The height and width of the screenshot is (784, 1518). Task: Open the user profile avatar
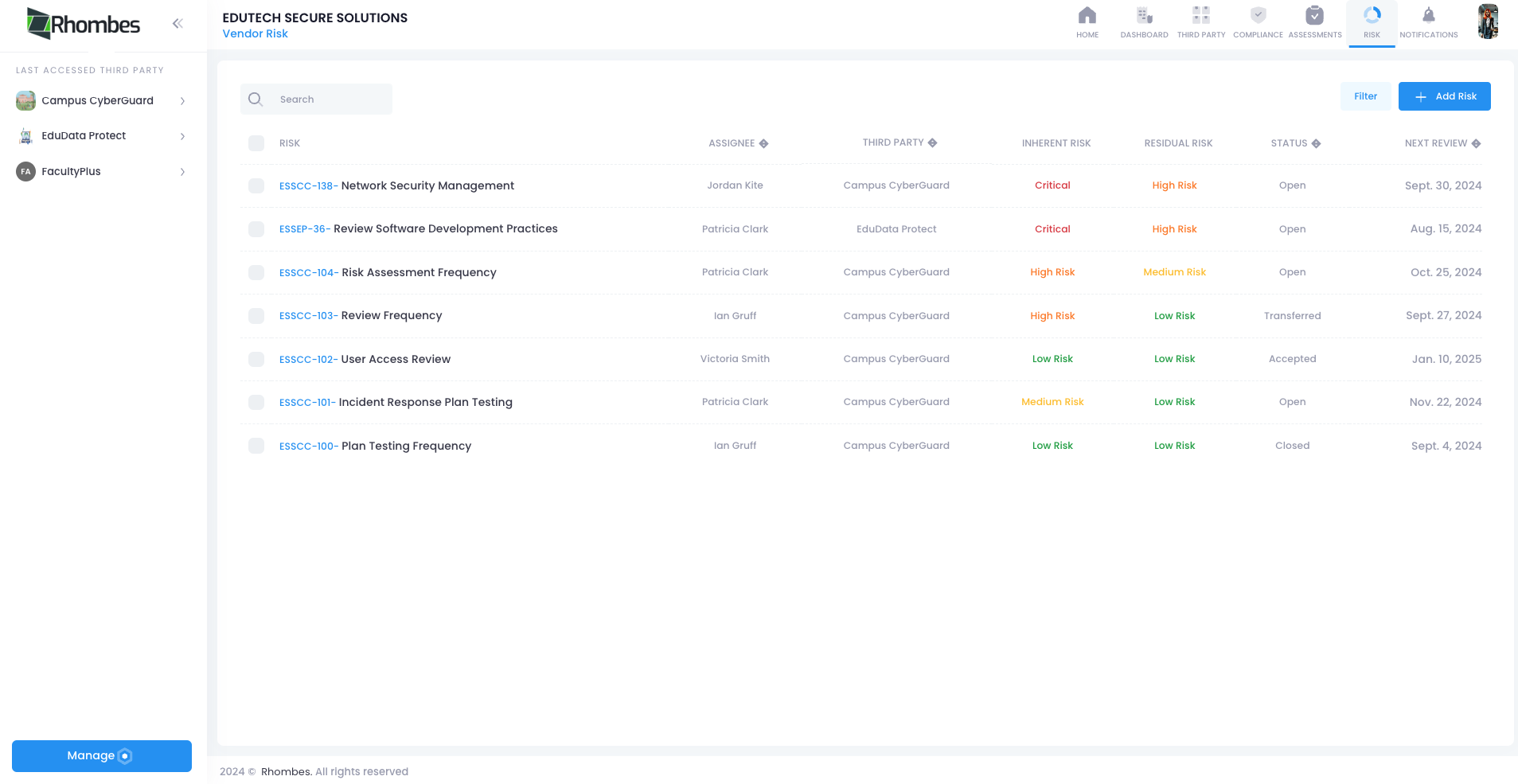pyautogui.click(x=1488, y=21)
